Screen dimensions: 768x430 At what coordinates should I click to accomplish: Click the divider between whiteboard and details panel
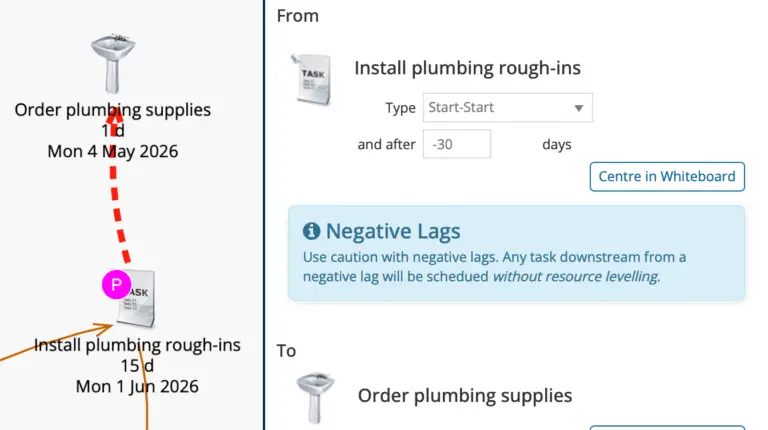265,215
